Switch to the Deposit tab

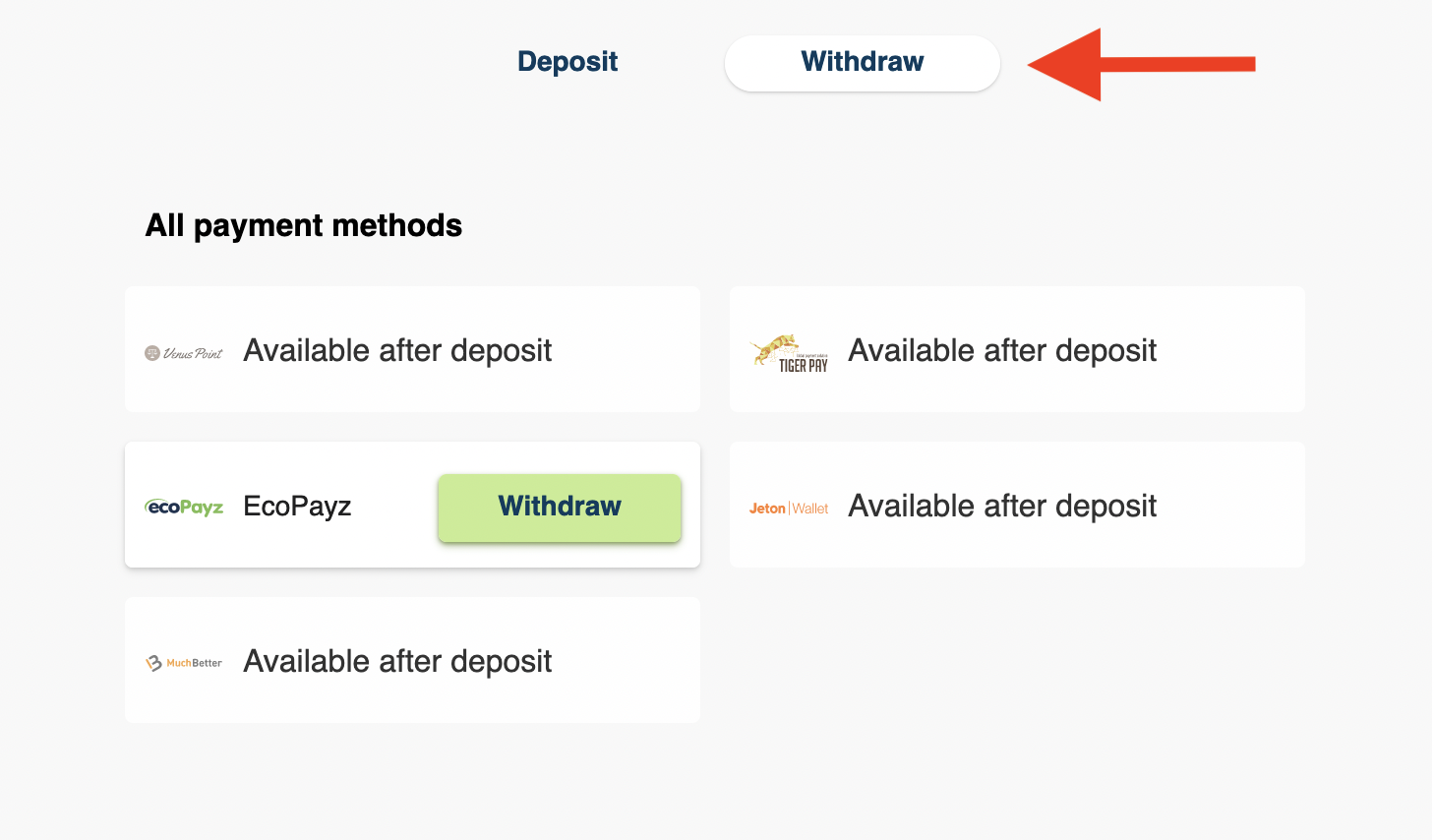(568, 62)
